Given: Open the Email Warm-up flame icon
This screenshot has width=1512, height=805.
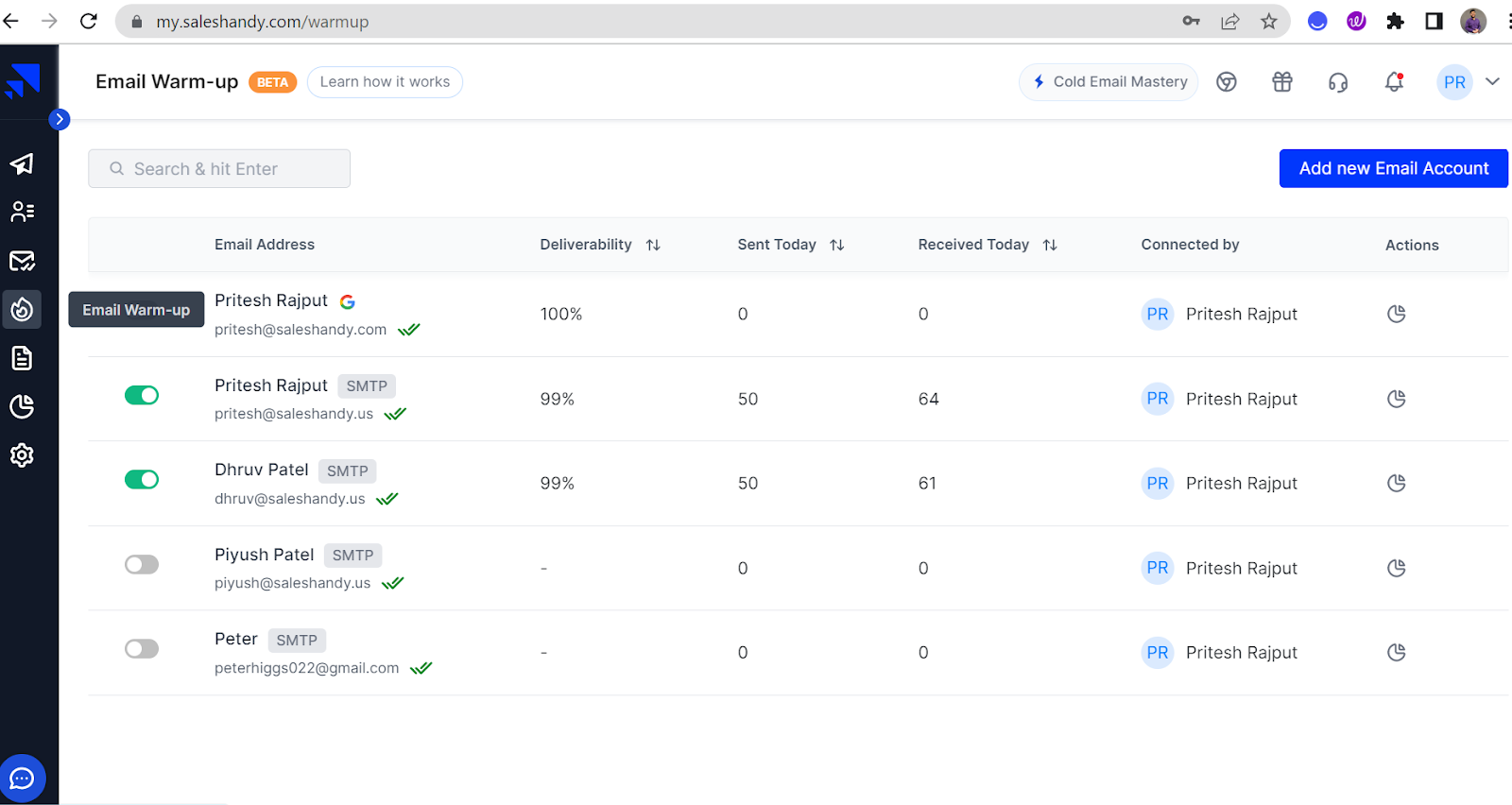Looking at the screenshot, I should pyautogui.click(x=22, y=309).
